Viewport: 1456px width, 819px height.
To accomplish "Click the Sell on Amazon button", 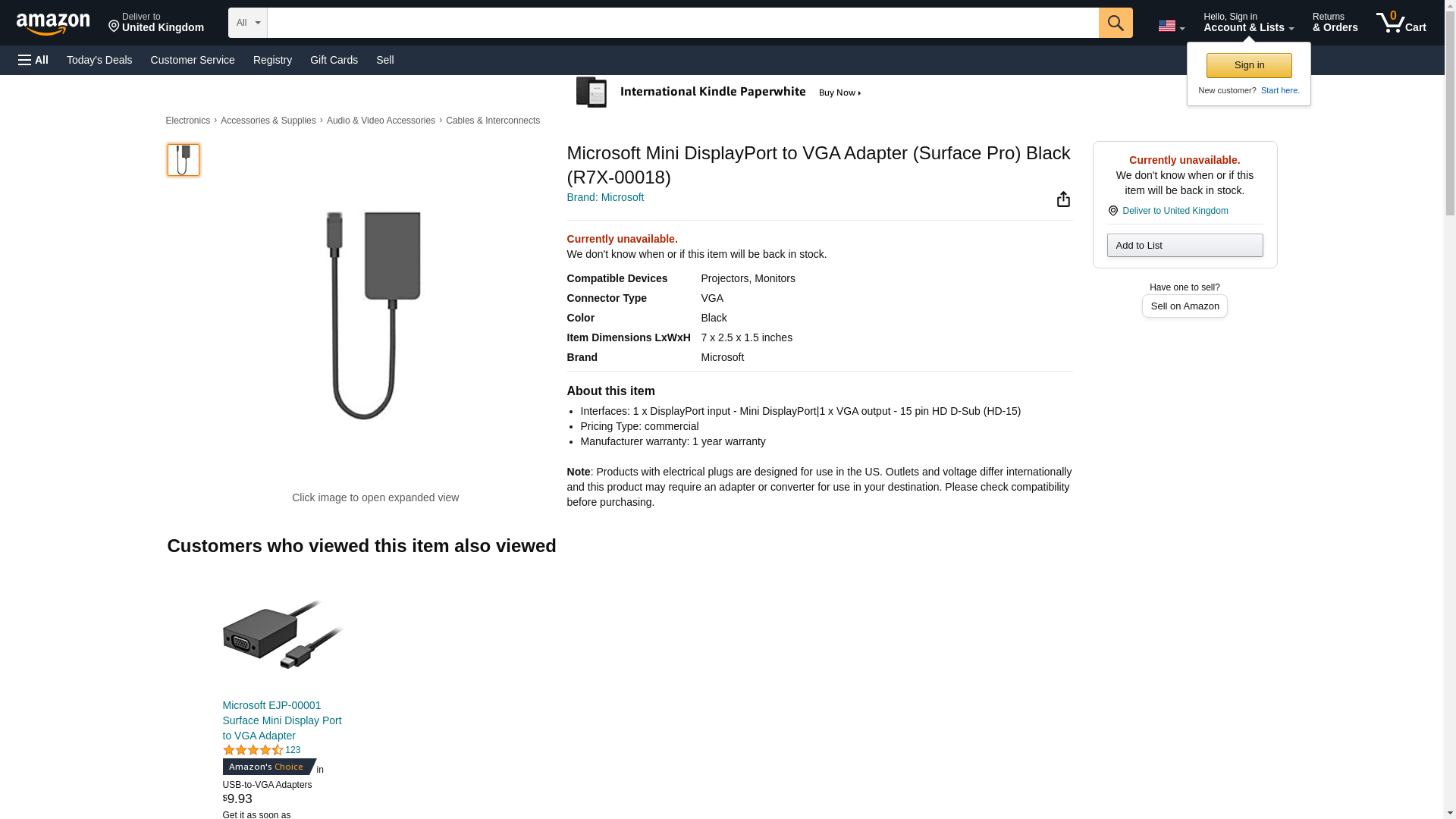I will click(1185, 306).
